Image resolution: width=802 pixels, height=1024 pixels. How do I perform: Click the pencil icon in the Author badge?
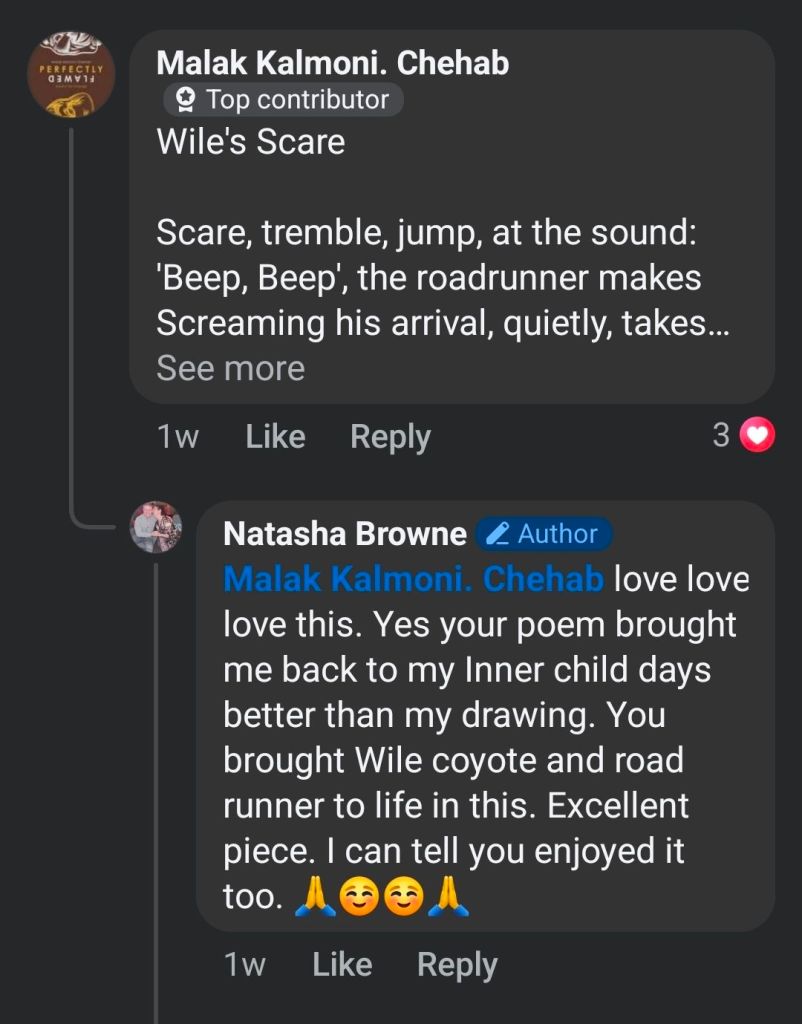(x=497, y=534)
